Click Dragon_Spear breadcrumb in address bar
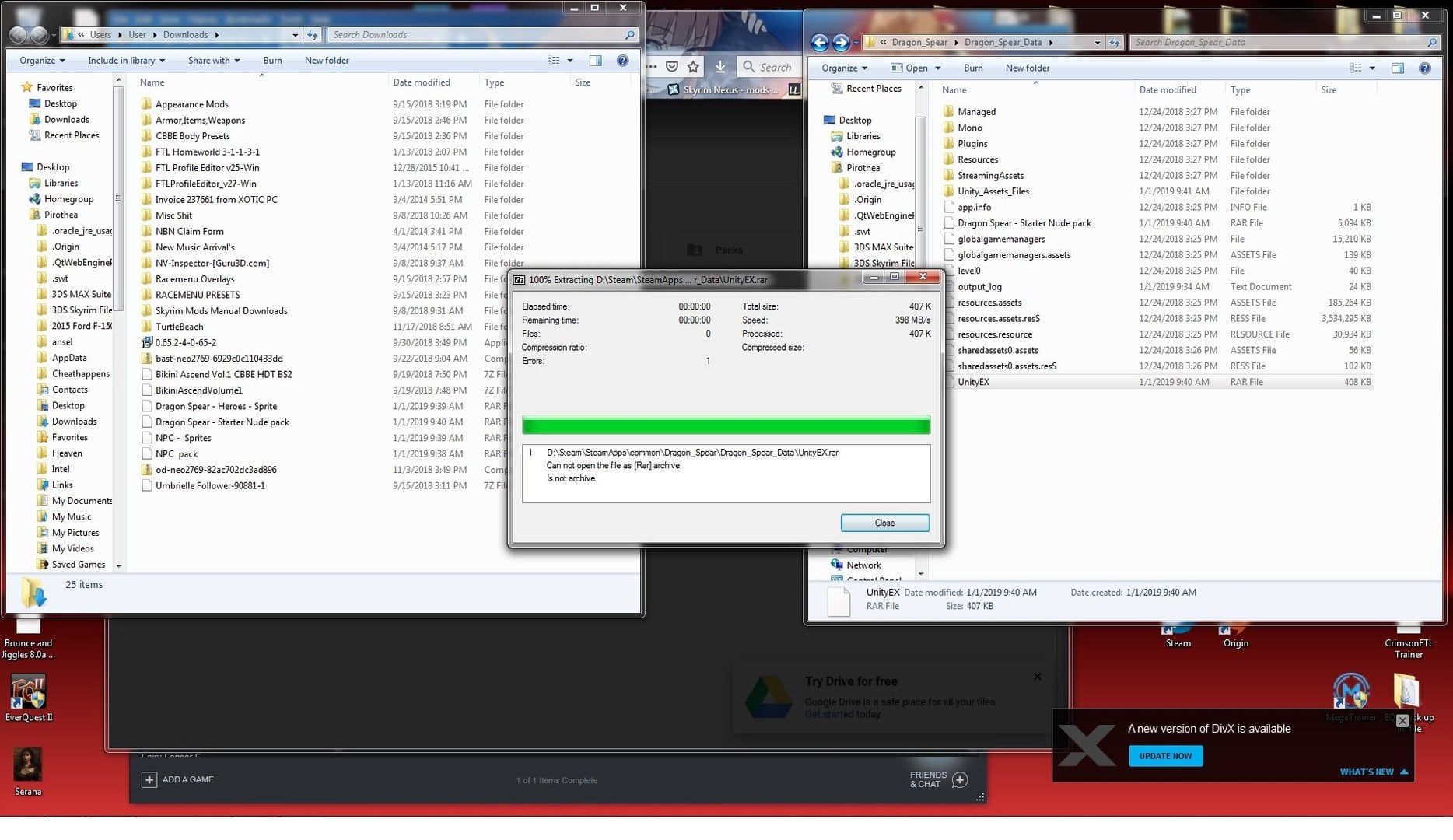 [x=919, y=43]
